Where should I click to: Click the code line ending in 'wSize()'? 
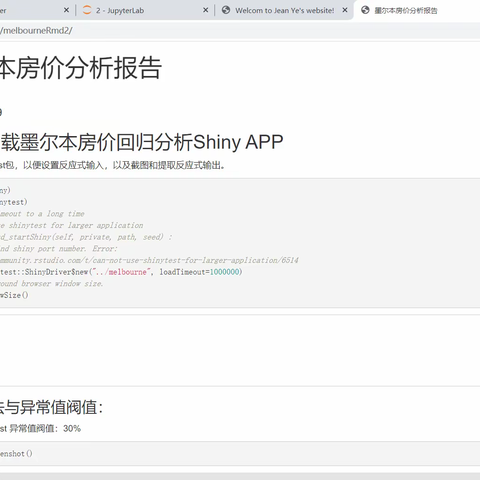[14, 295]
